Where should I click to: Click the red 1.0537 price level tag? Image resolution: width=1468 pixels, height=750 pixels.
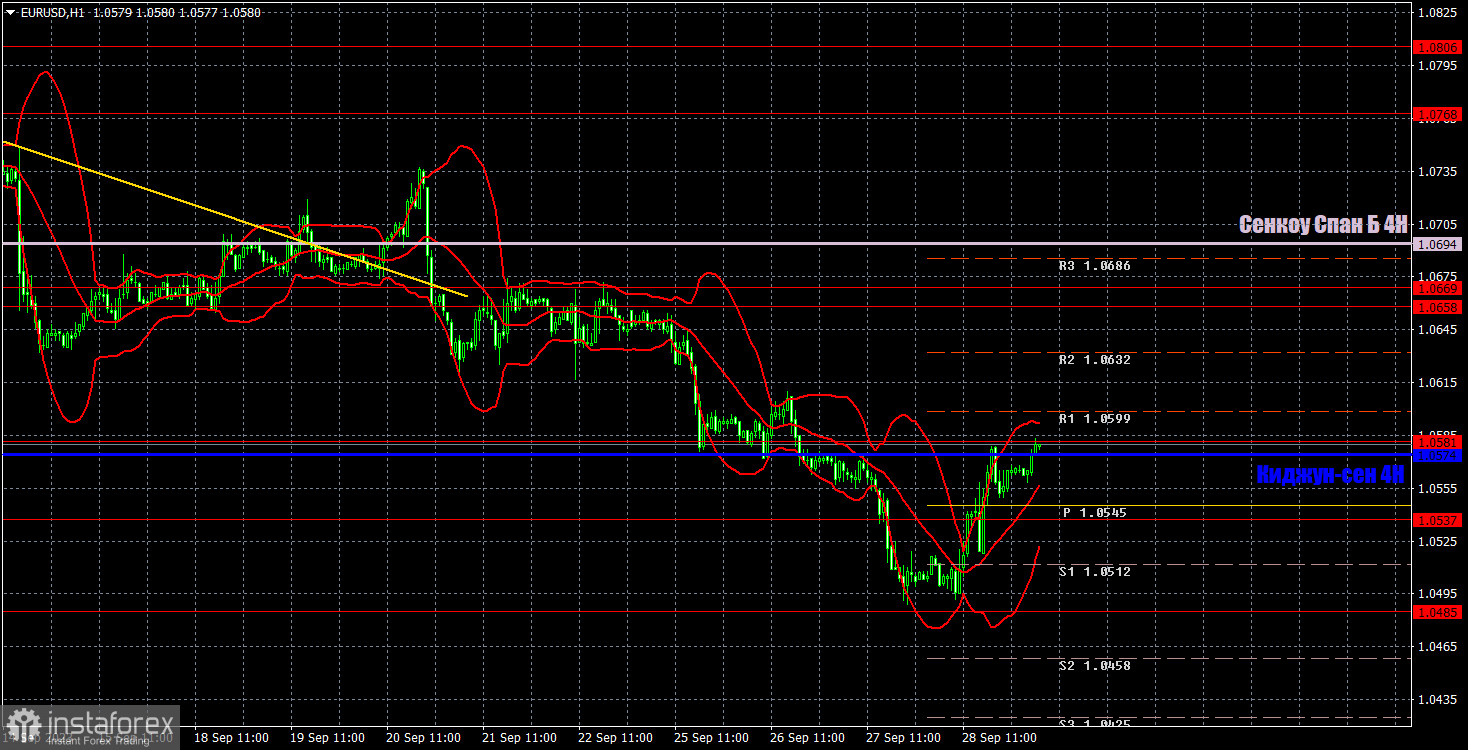1439,520
